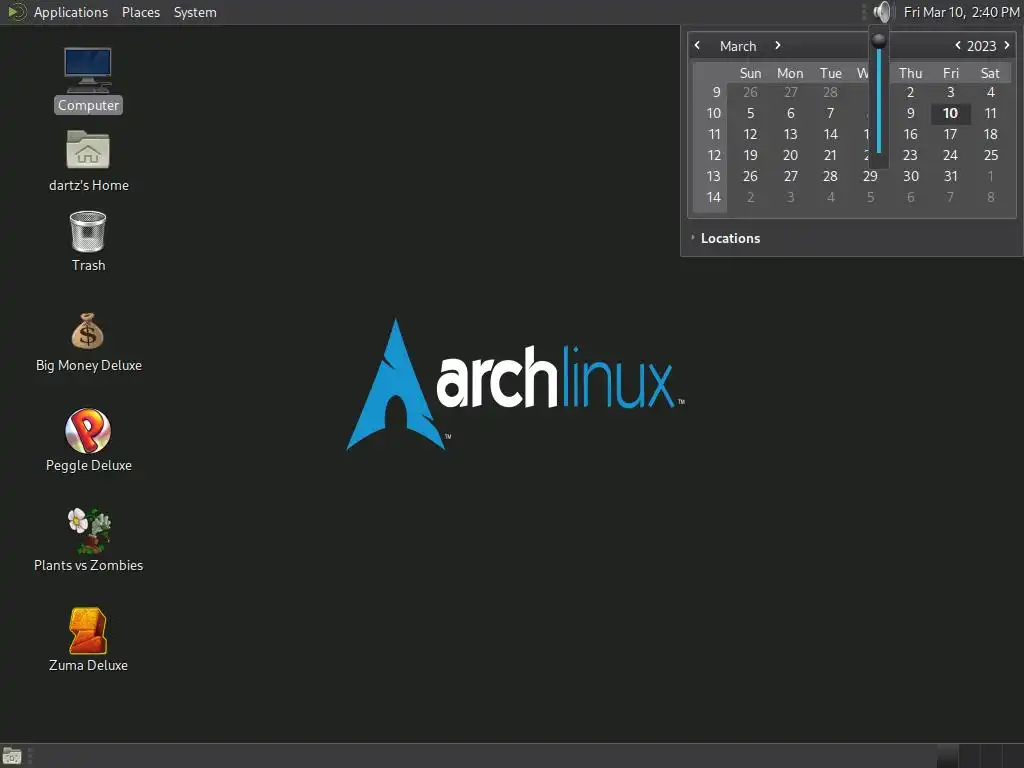
Task: Select March 18 in the calendar
Action: pos(991,134)
